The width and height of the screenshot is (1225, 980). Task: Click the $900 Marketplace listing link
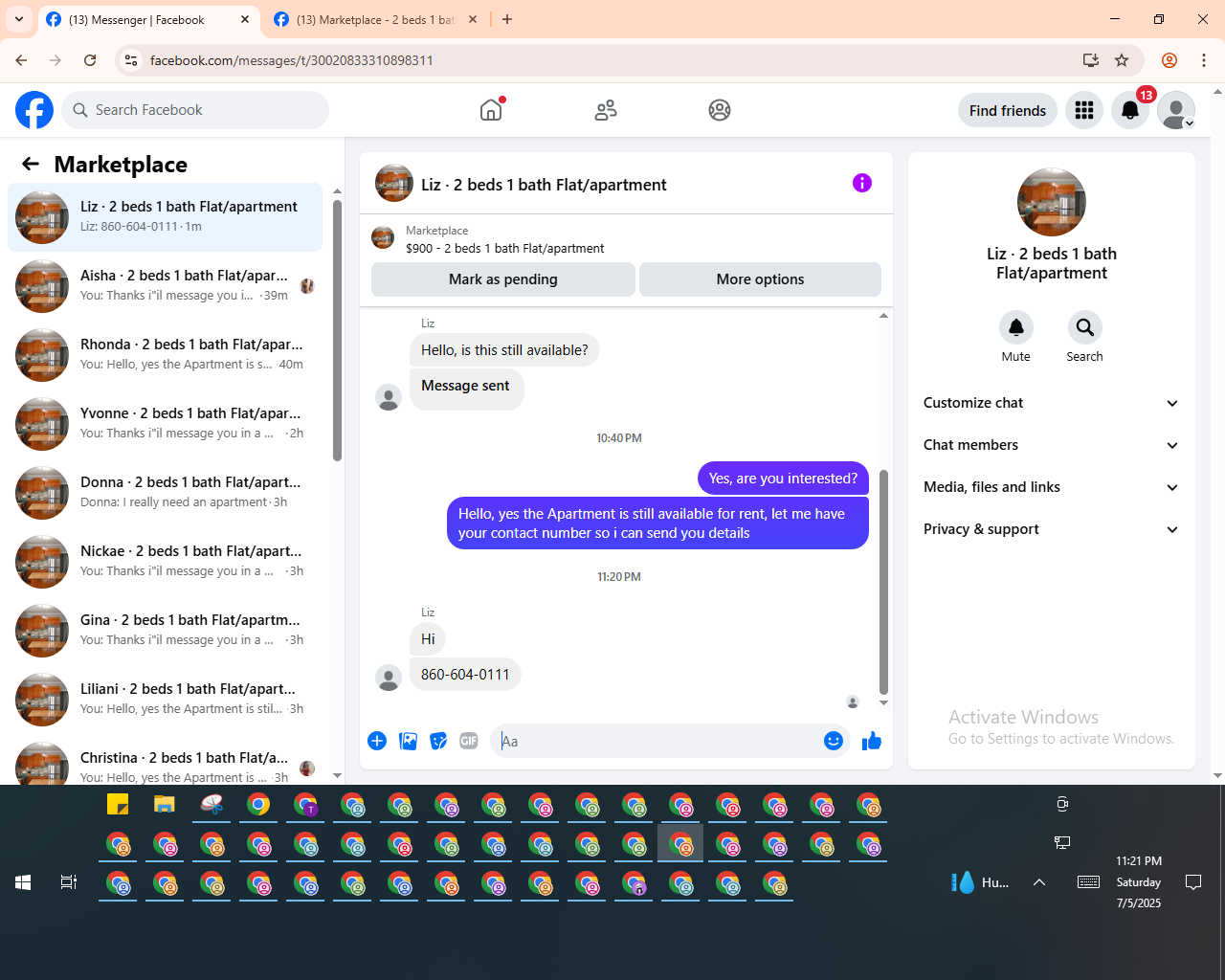(504, 248)
